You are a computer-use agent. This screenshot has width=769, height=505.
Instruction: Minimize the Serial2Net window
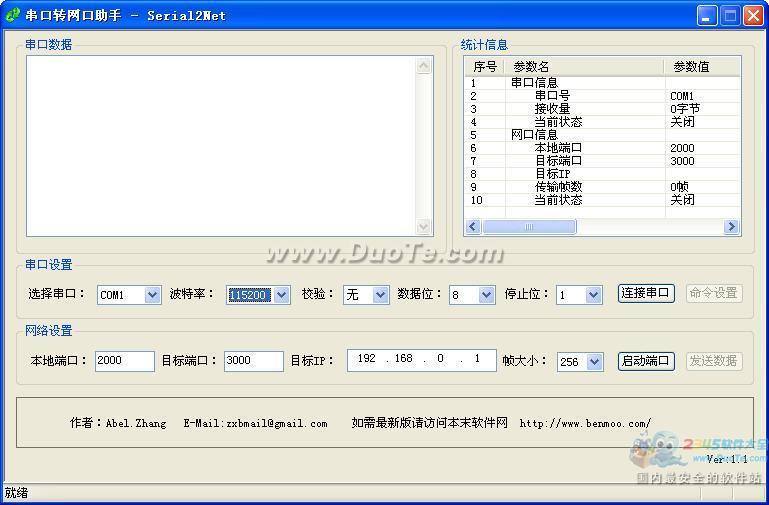[x=707, y=16]
